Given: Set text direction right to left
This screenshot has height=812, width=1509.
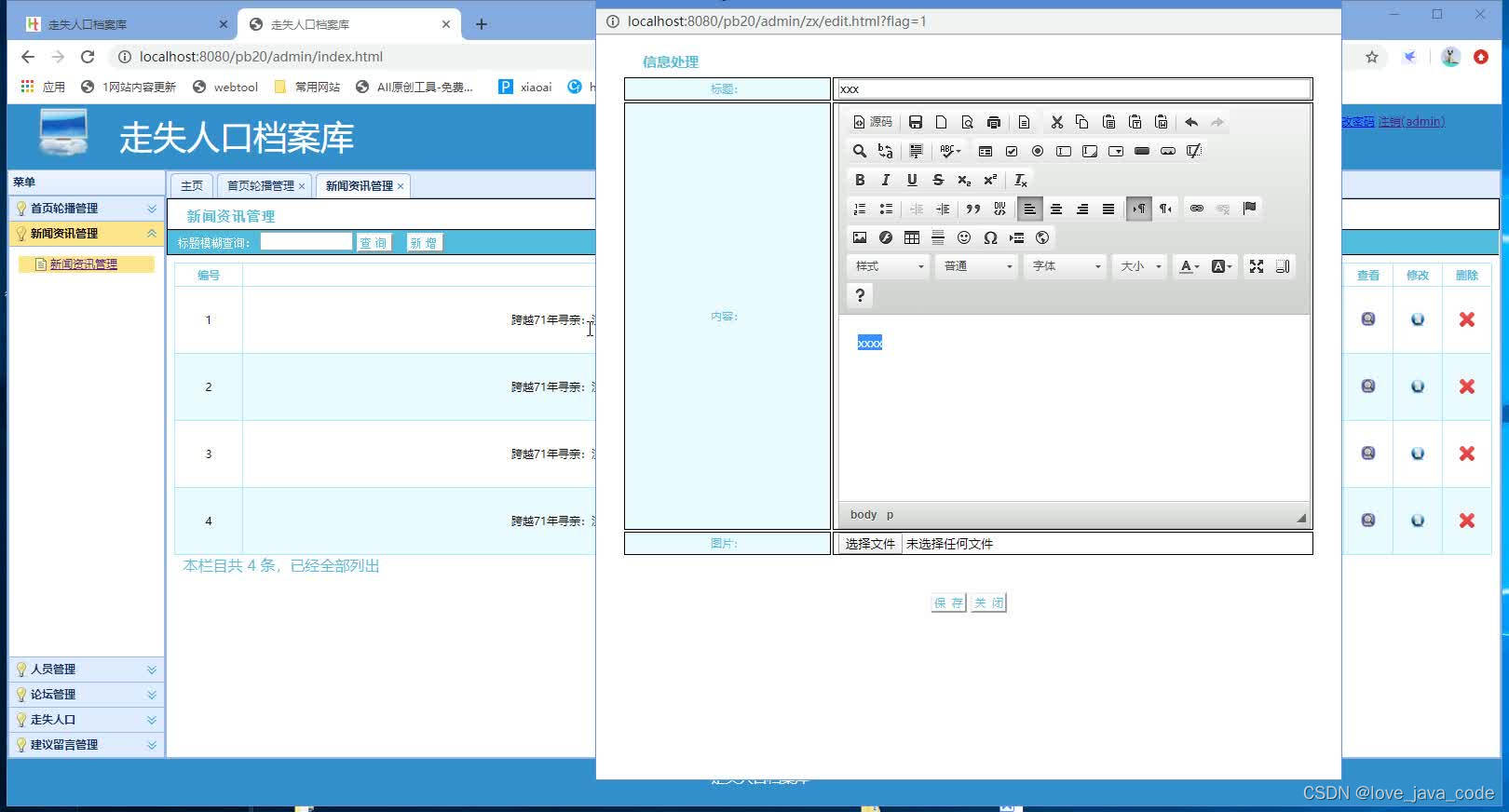Looking at the screenshot, I should click(x=1165, y=209).
